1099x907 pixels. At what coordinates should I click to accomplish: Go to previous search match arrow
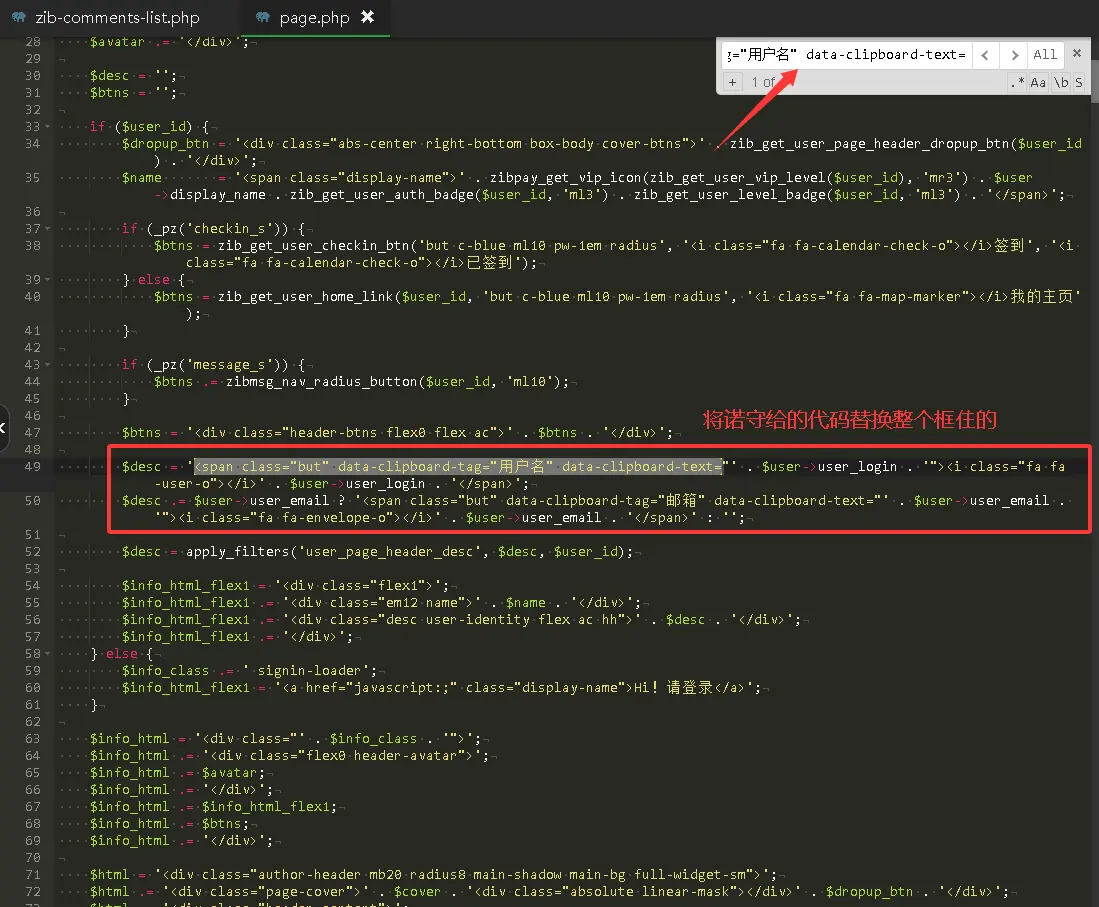tap(985, 55)
